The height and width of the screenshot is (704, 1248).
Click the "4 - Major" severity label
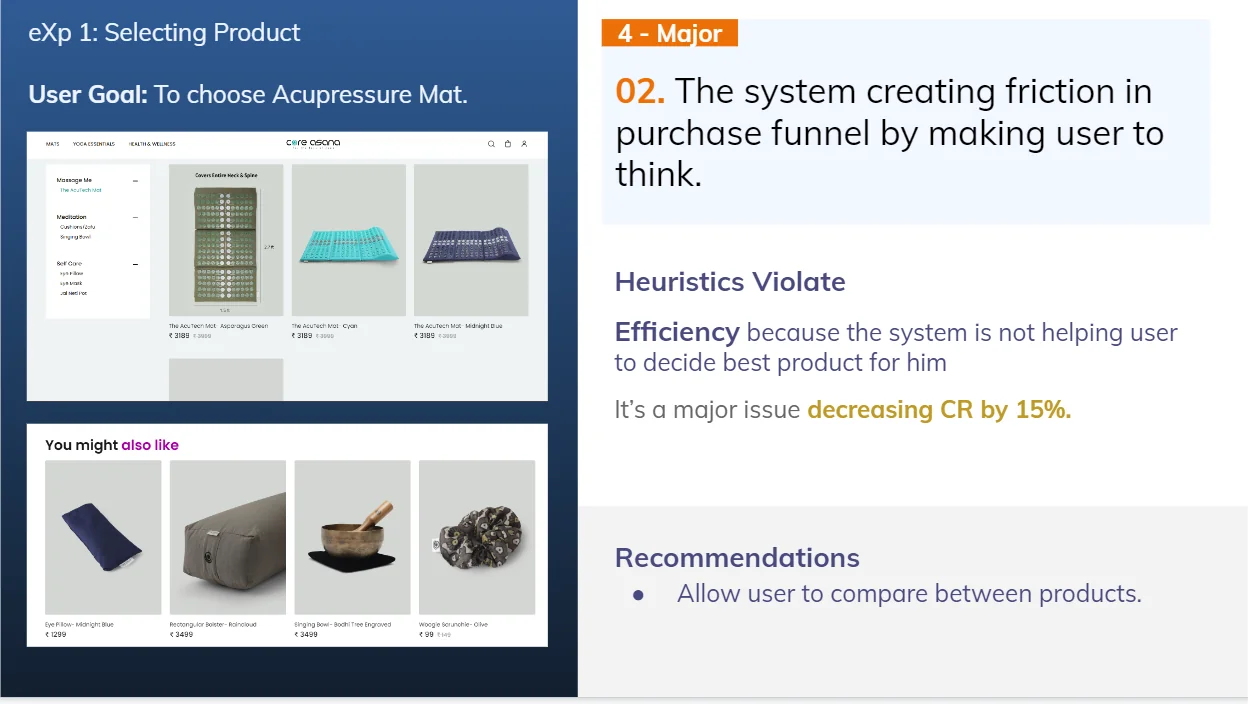pos(670,33)
